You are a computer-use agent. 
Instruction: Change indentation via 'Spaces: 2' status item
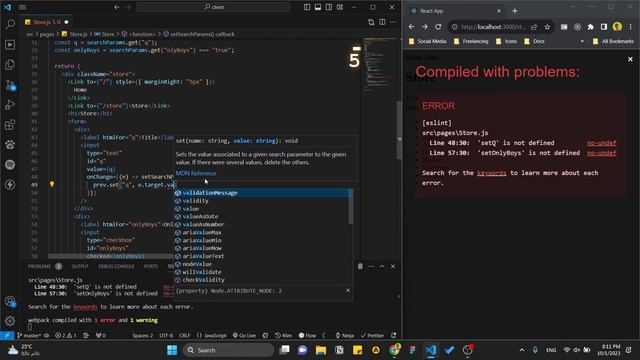pos(142,336)
